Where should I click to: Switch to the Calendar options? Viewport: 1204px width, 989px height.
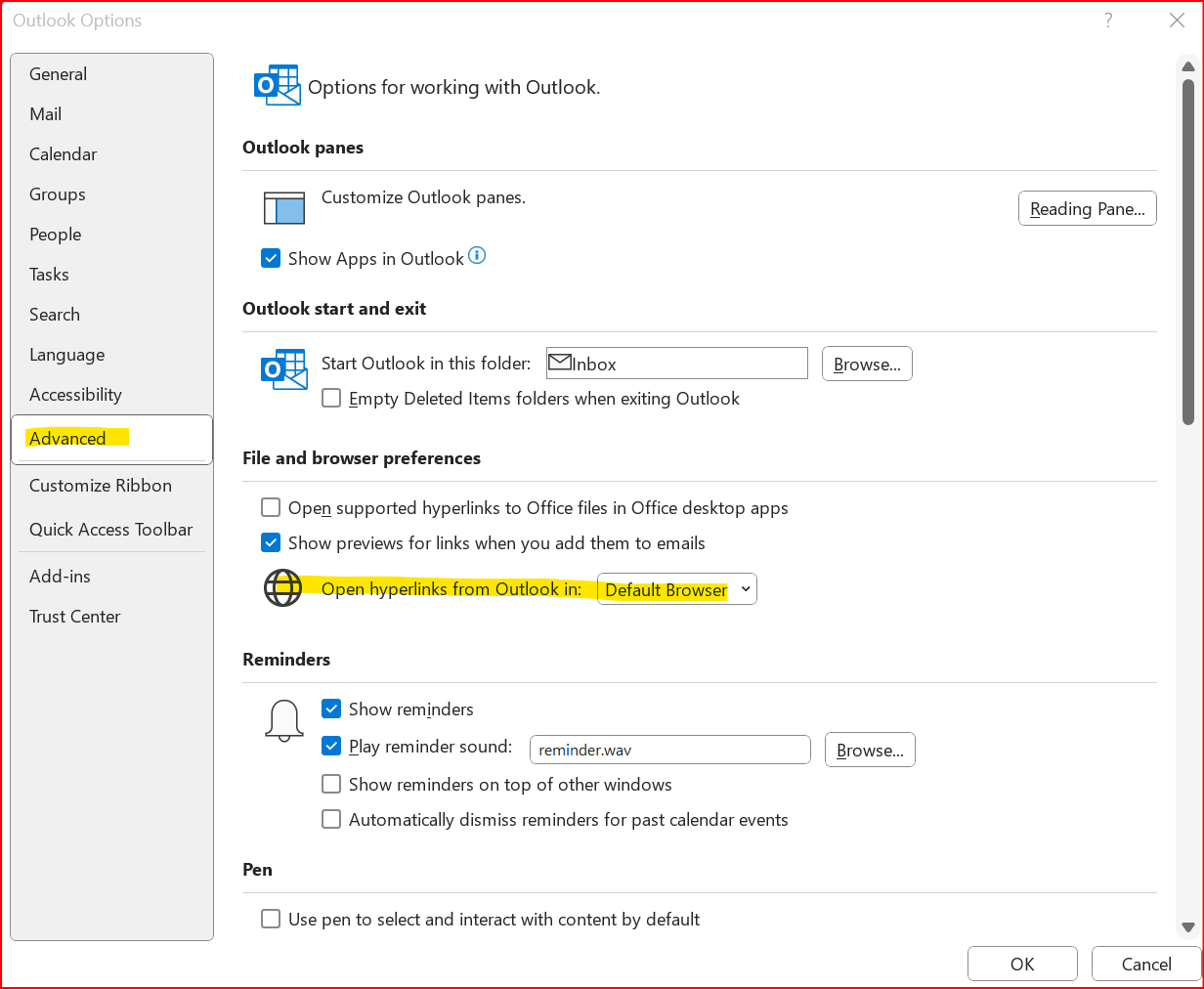111,154
